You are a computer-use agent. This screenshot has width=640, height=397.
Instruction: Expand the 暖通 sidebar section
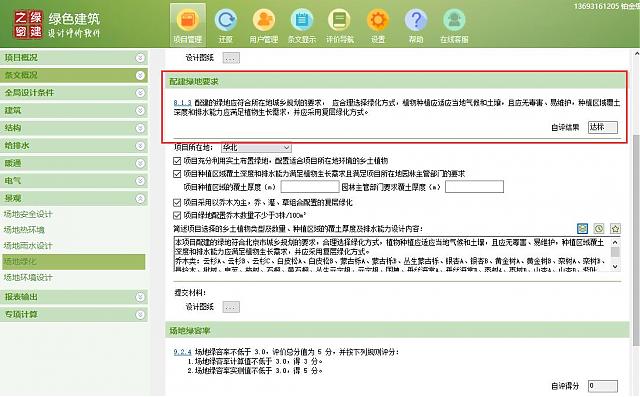140,163
